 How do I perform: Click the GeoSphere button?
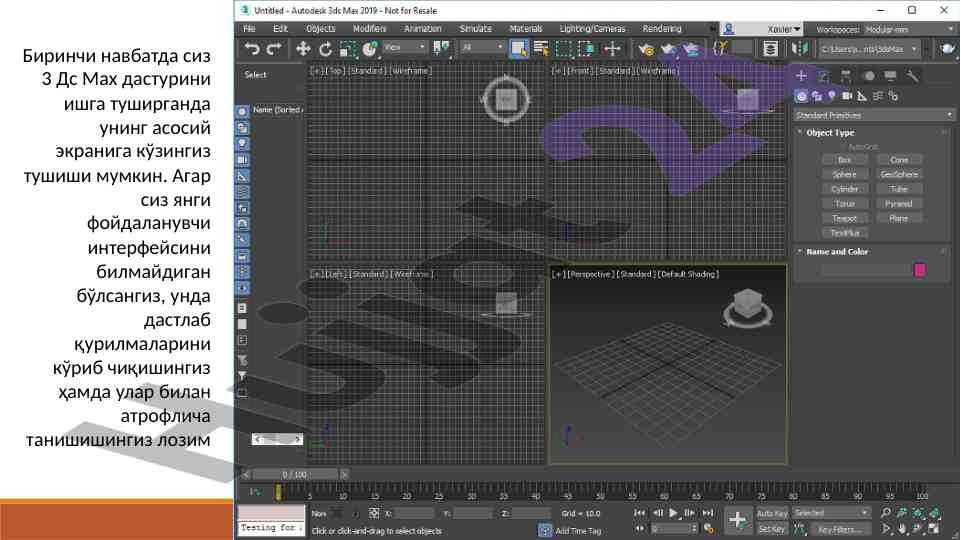[x=898, y=175]
